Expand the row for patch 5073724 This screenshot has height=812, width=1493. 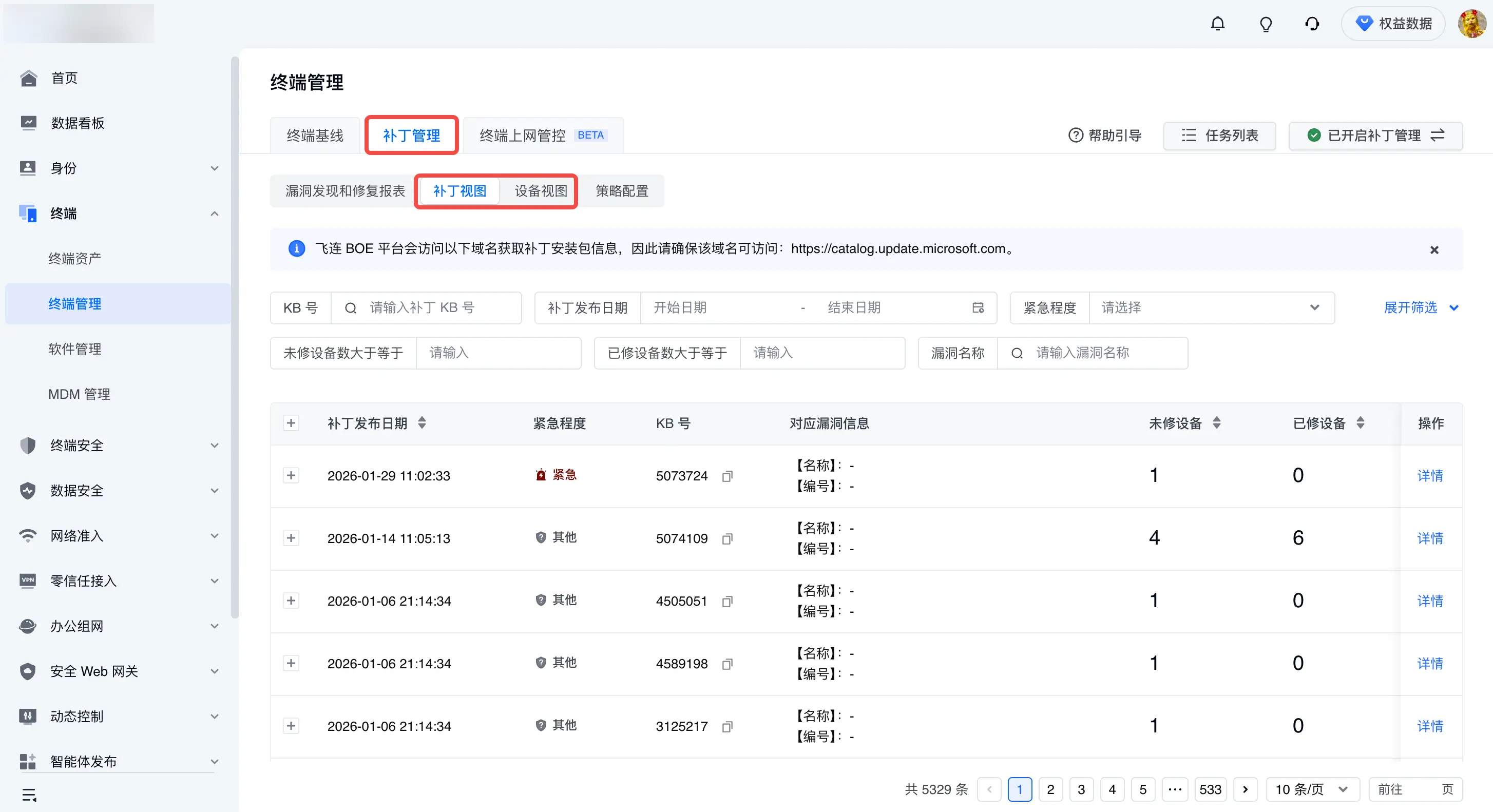[291, 475]
